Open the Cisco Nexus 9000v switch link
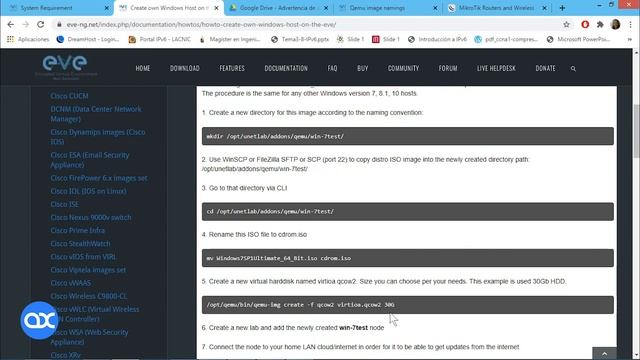The width and height of the screenshot is (640, 360). (91, 217)
